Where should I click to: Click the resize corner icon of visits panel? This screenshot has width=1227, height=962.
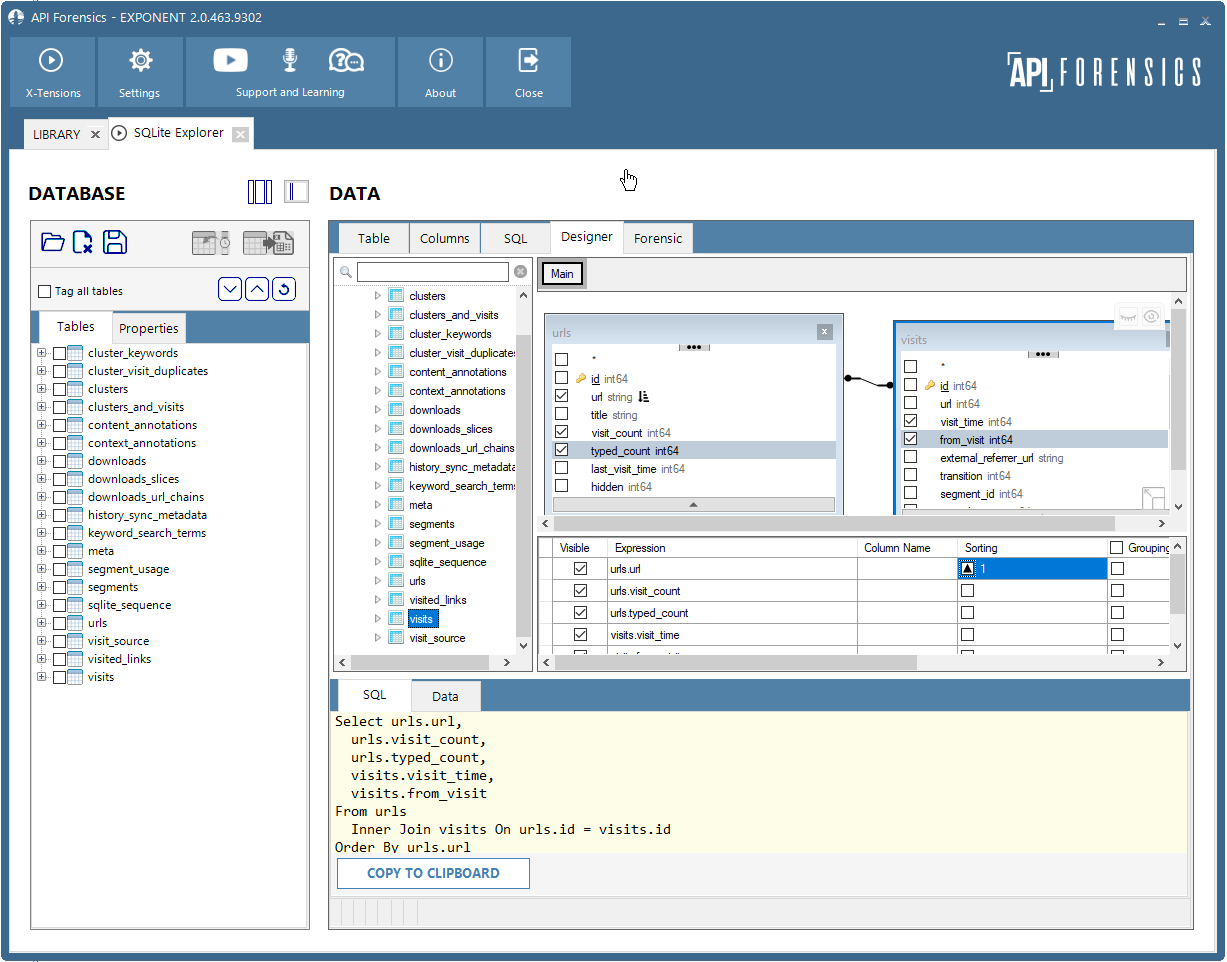click(1153, 498)
